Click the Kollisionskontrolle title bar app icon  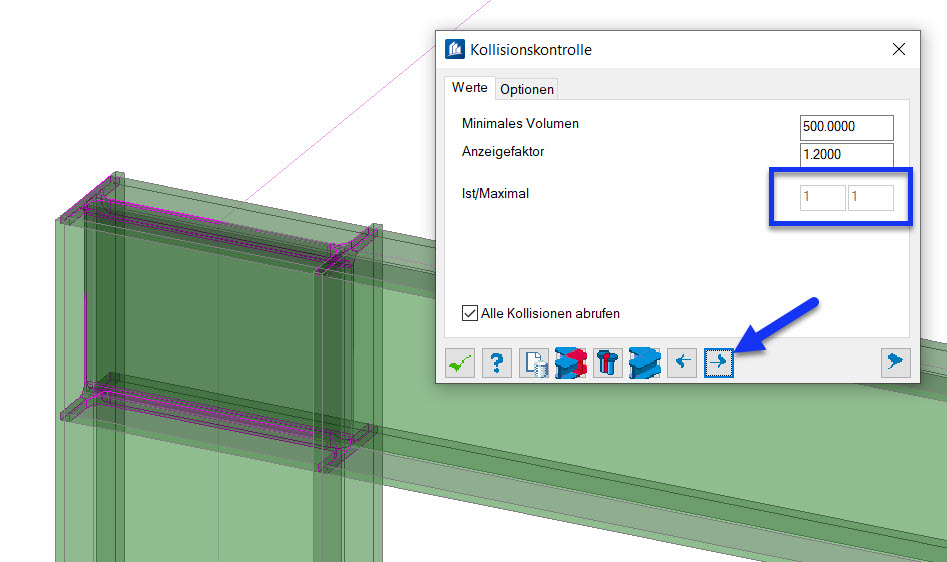tap(455, 49)
